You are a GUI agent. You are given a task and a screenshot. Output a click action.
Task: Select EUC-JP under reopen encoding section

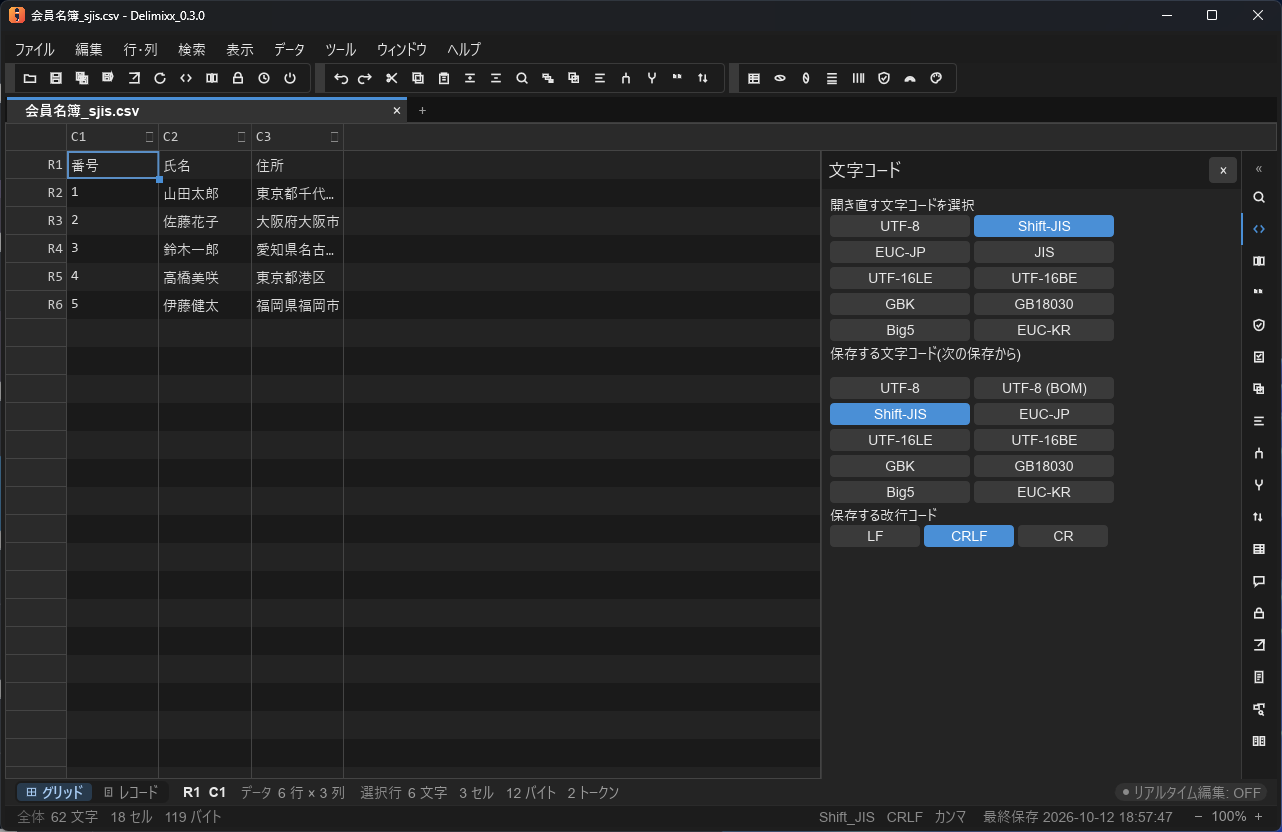900,252
